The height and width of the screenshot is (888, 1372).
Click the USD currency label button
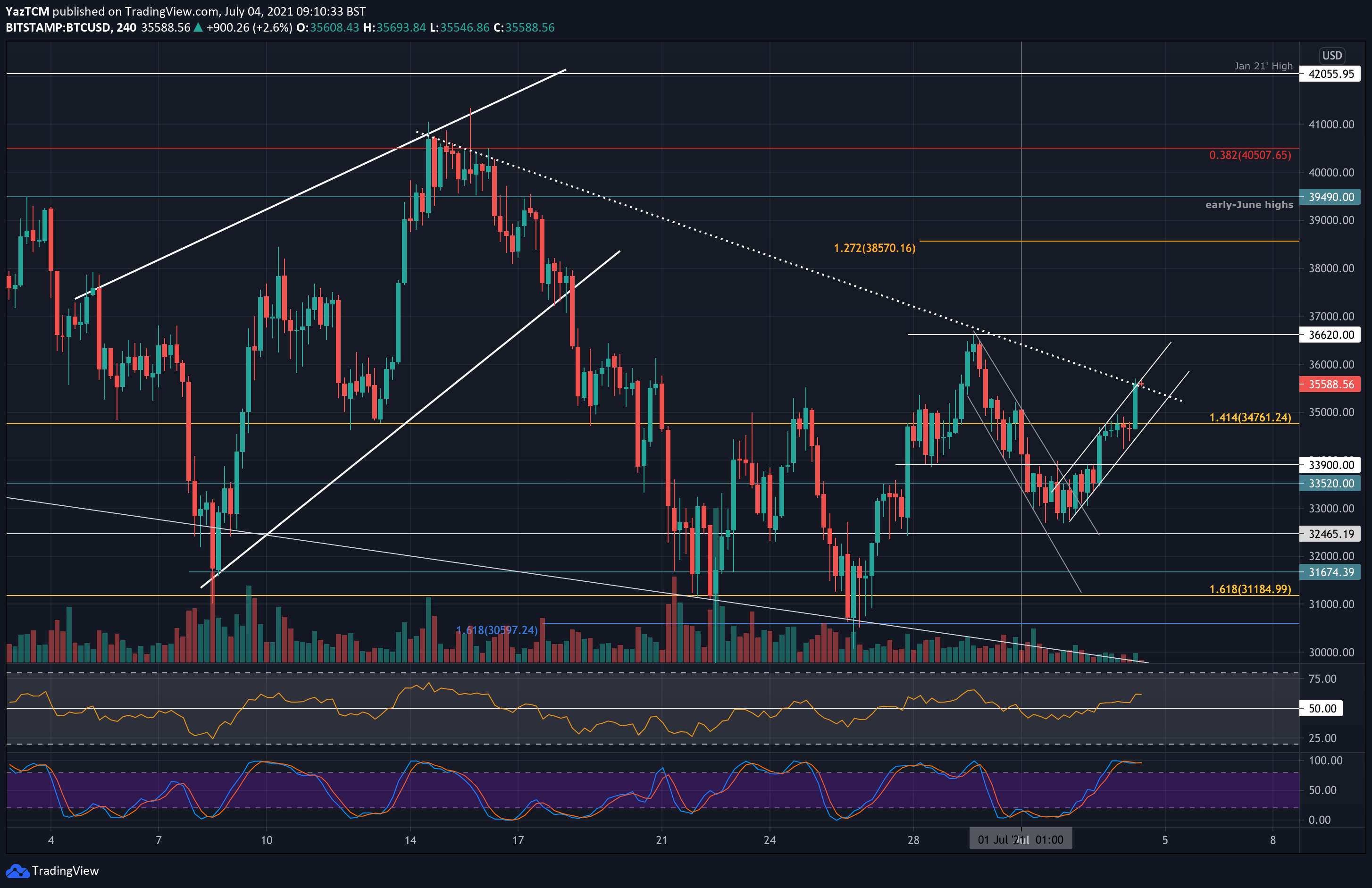1331,55
